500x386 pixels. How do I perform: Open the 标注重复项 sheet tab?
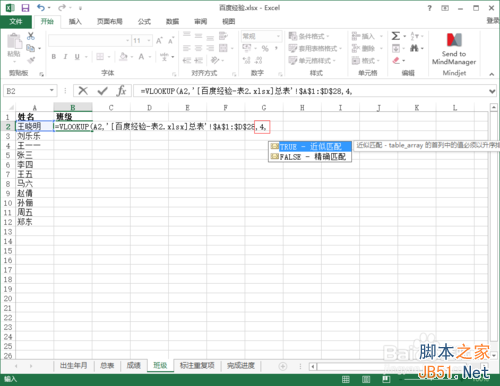coord(197,366)
